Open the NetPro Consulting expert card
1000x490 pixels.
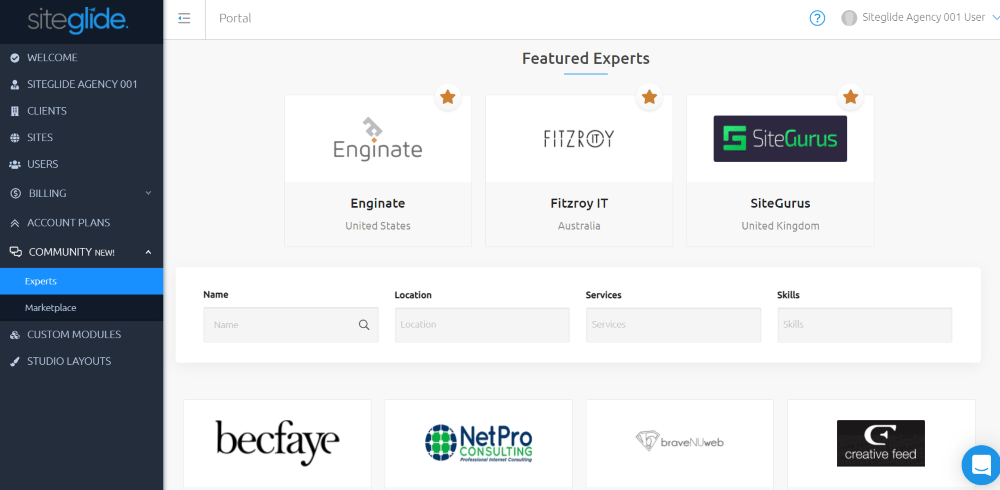tap(478, 443)
